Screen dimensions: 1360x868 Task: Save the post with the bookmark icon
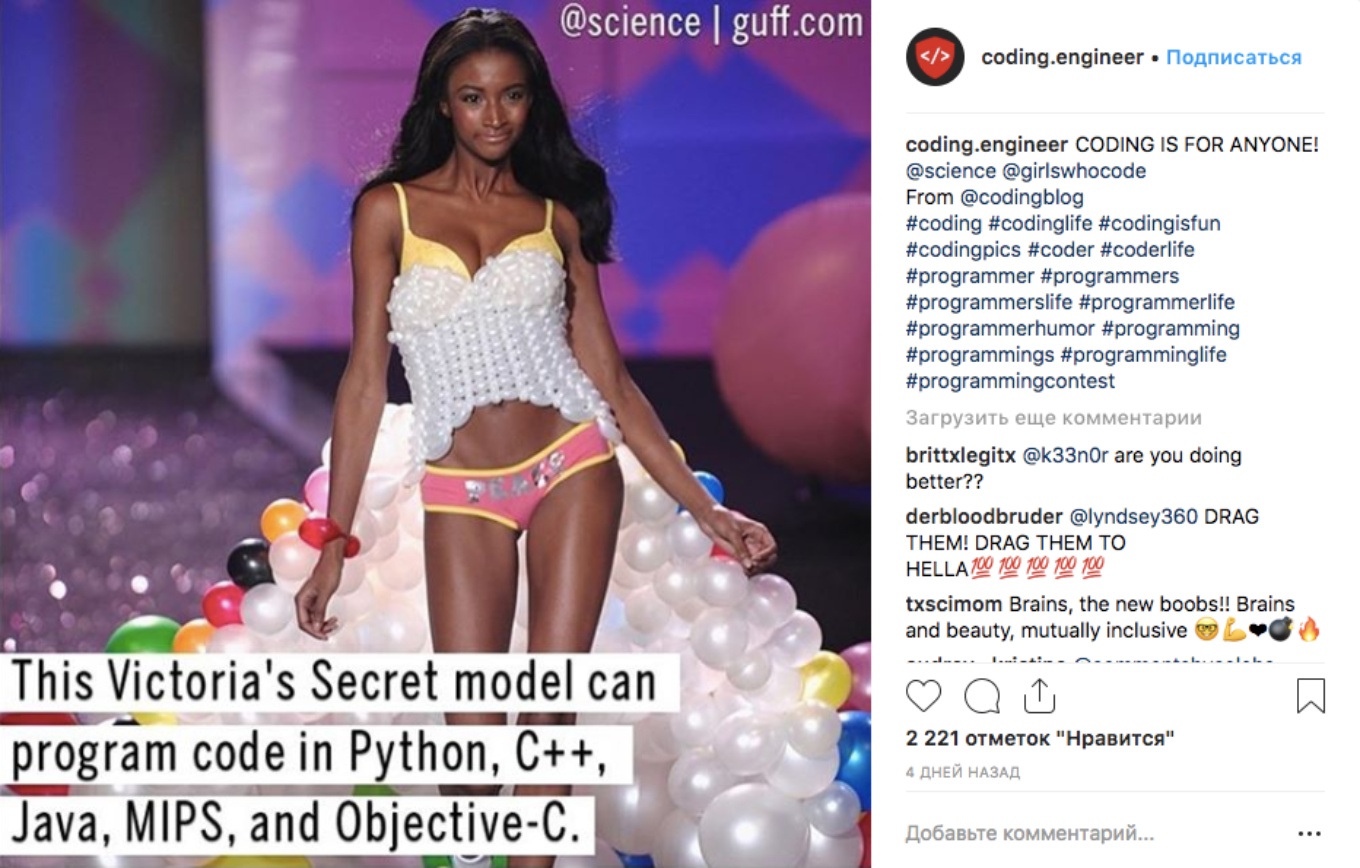point(1311,696)
